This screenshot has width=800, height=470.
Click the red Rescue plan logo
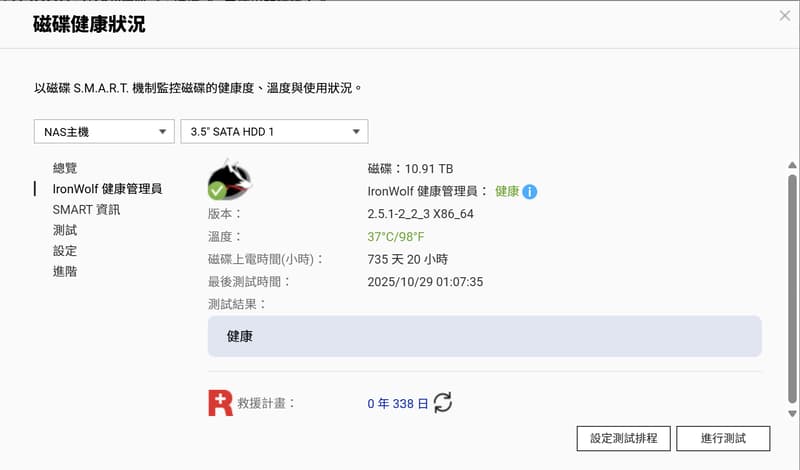point(220,403)
